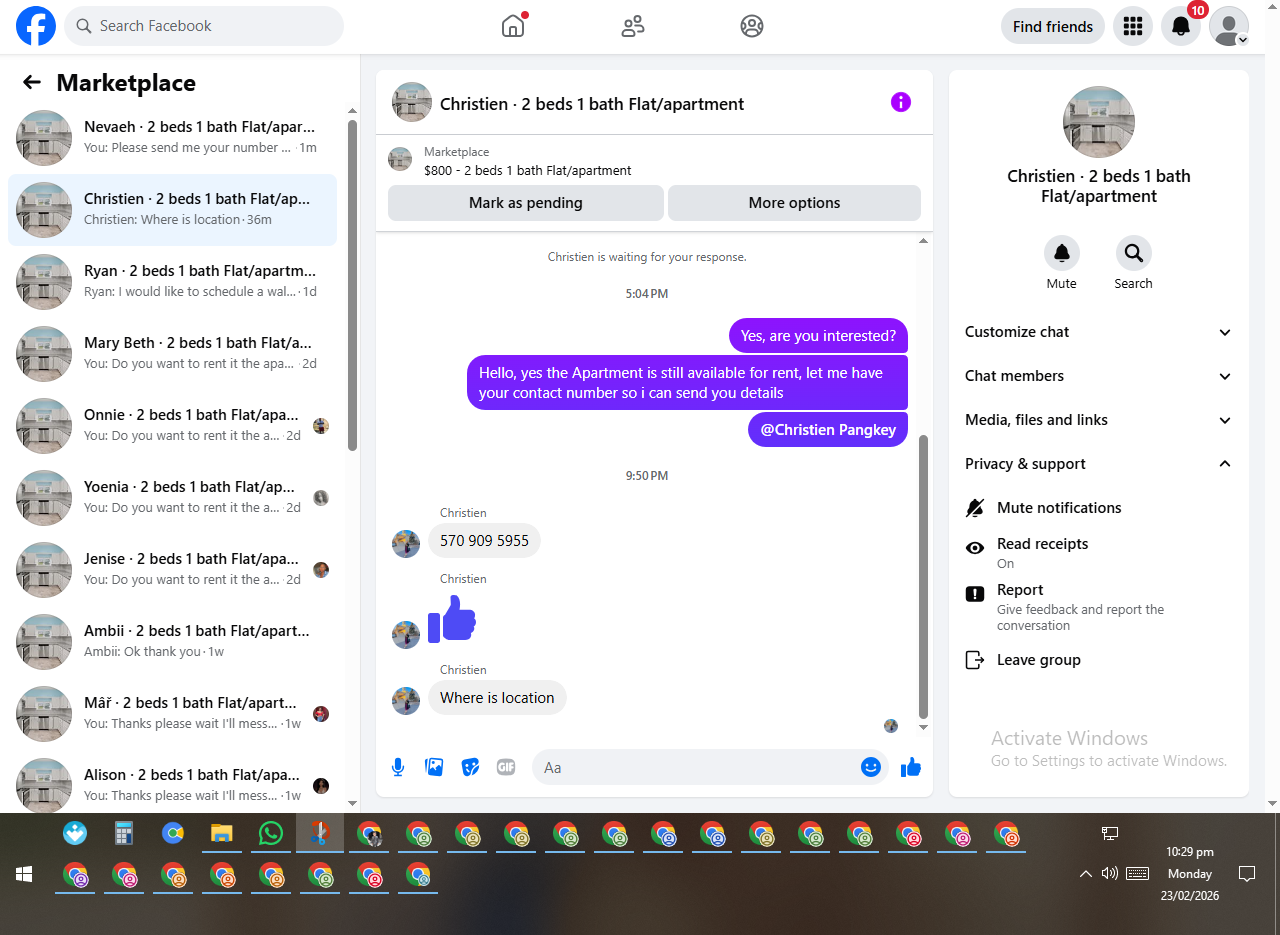Click Christien's avatar beside phone number
The height and width of the screenshot is (935, 1280).
pos(406,544)
